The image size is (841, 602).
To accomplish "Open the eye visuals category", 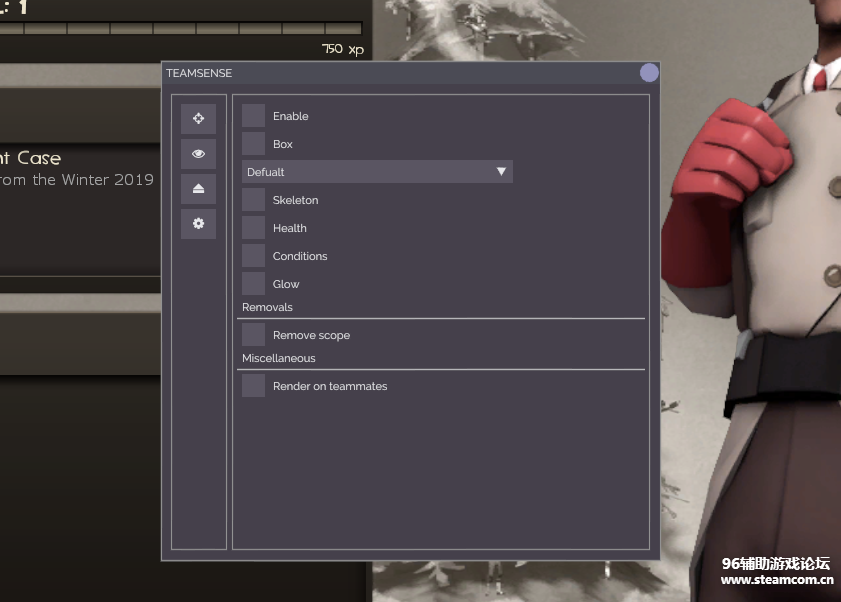I will click(x=198, y=153).
